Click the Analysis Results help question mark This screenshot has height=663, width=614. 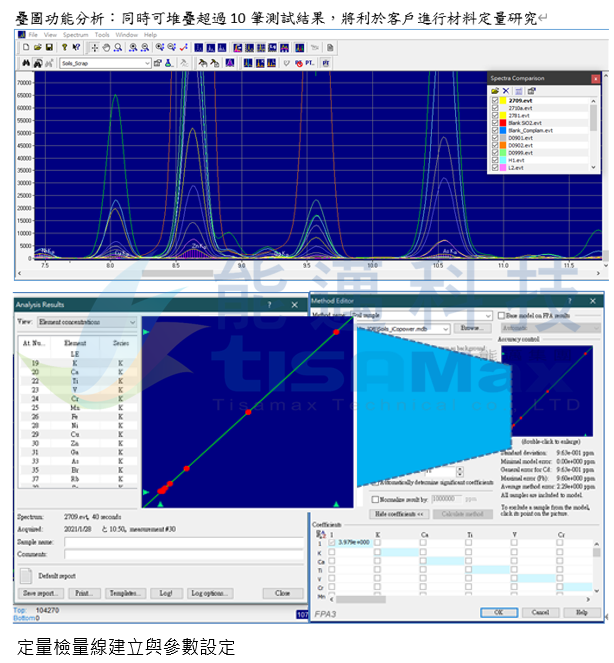click(x=269, y=304)
